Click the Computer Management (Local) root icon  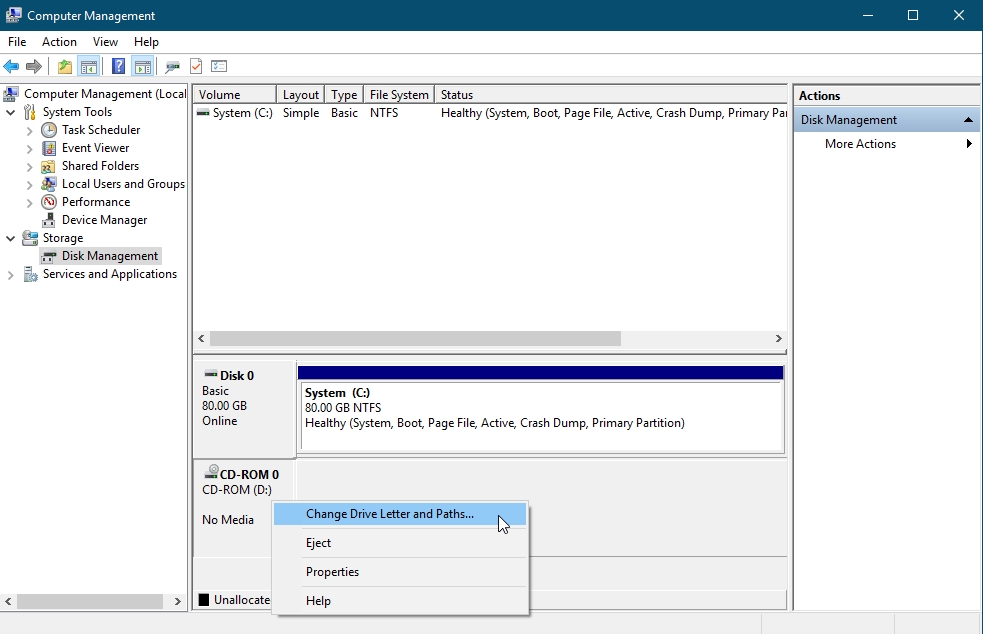11,94
